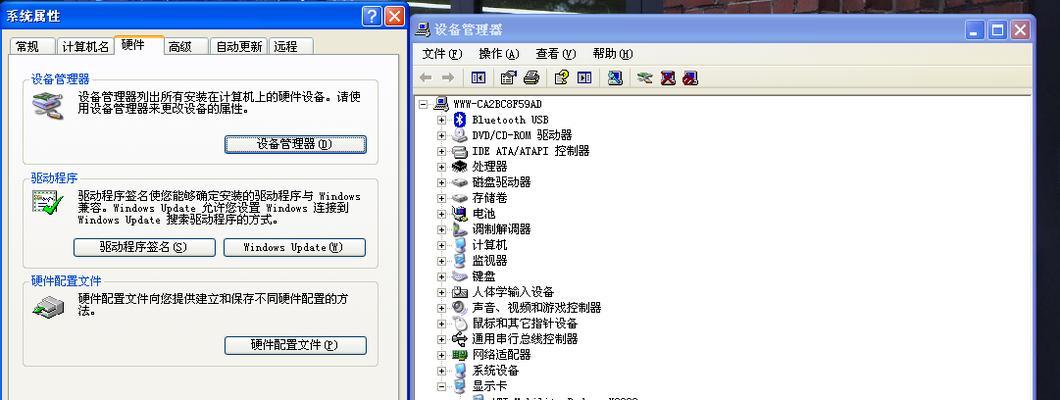Screen dimensions: 1060x400
Task: Select the Bluetooth USB device icon
Action: point(460,120)
